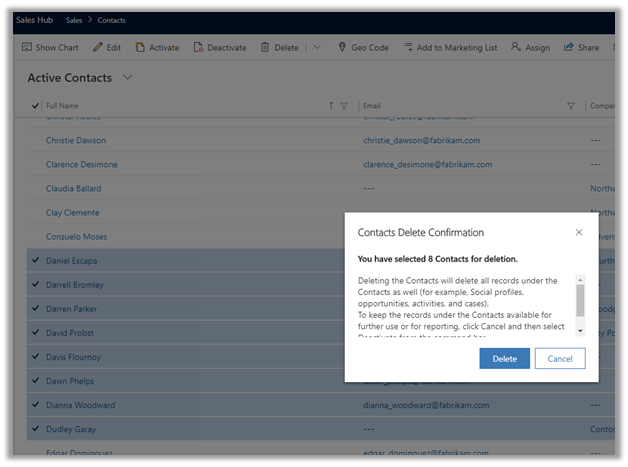Click the Show Chart icon
The height and width of the screenshot is (467, 628).
27,47
